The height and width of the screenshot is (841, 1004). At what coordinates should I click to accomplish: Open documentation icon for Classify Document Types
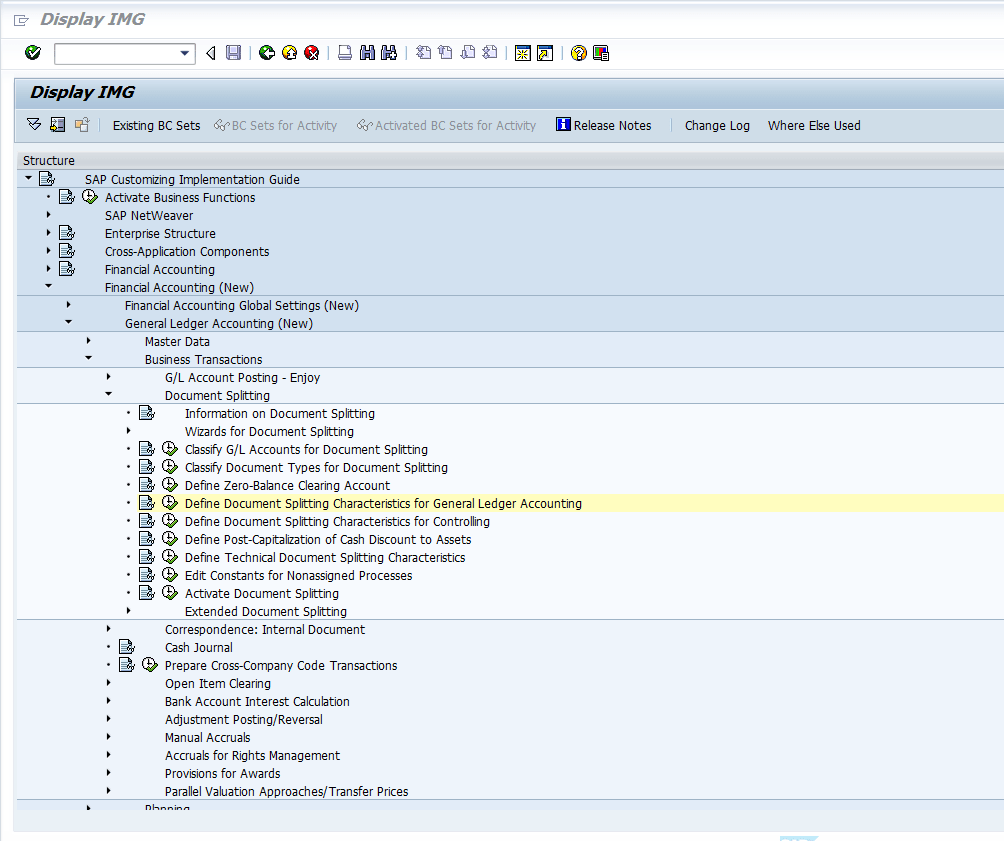point(147,466)
